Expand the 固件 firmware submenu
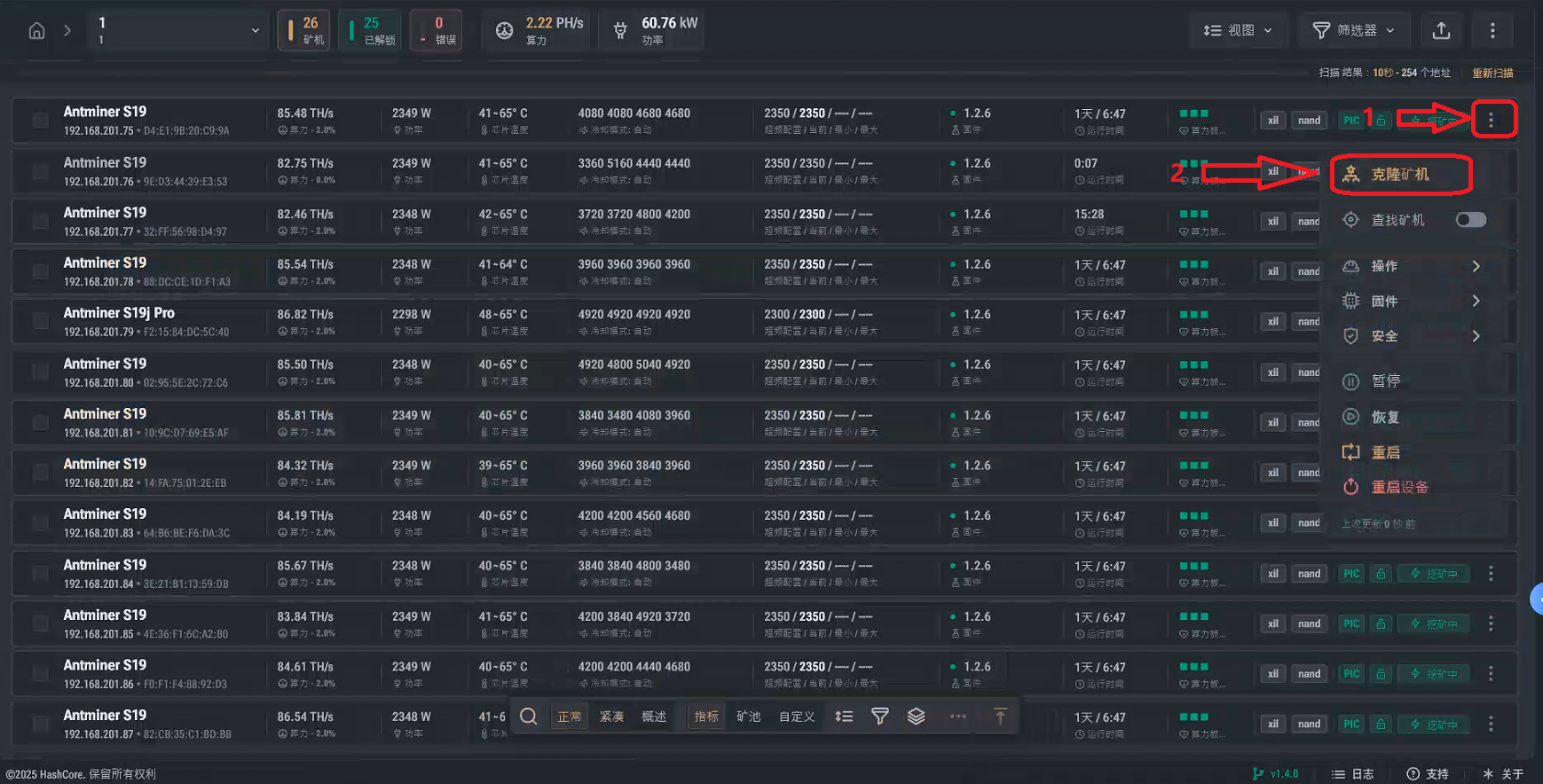 (1412, 301)
